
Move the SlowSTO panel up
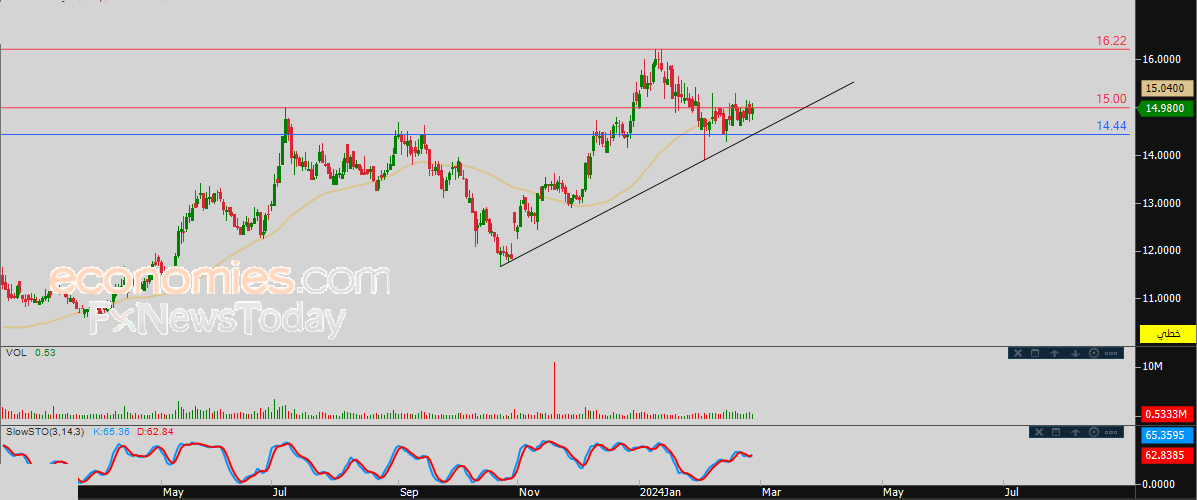1075,432
